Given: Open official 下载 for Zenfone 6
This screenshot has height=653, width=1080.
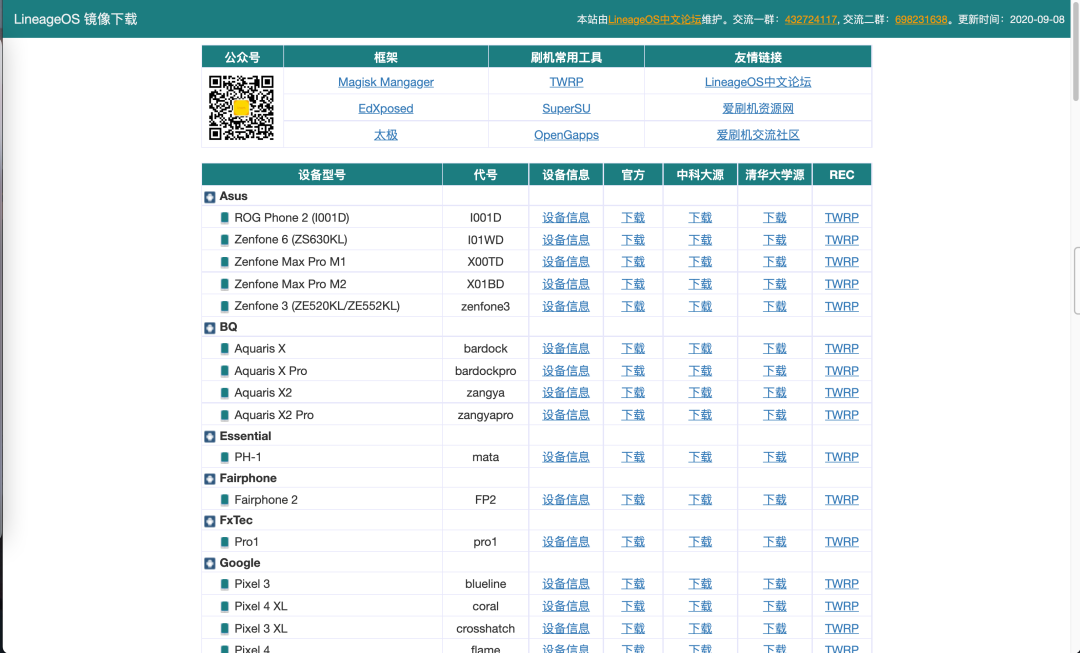Looking at the screenshot, I should click(x=633, y=240).
